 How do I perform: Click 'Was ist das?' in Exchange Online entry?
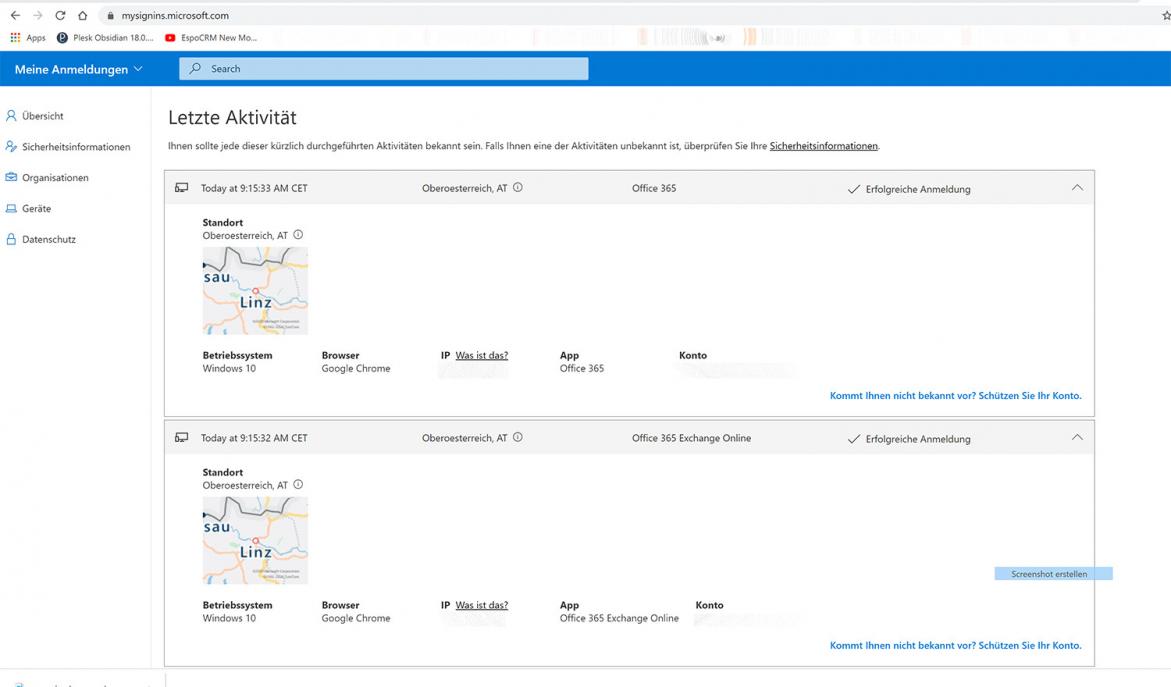point(482,605)
